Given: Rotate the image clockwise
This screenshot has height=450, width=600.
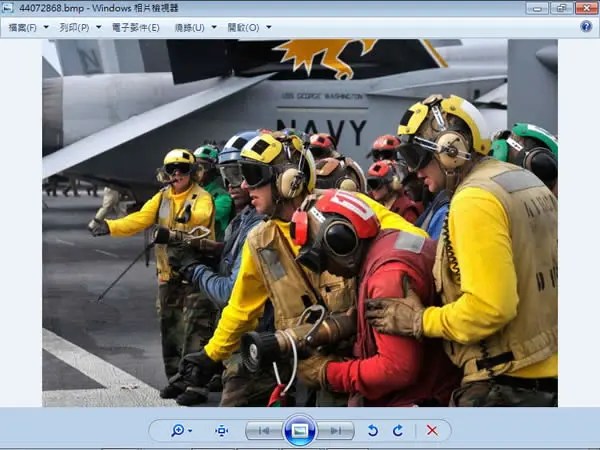Looking at the screenshot, I should (x=398, y=431).
